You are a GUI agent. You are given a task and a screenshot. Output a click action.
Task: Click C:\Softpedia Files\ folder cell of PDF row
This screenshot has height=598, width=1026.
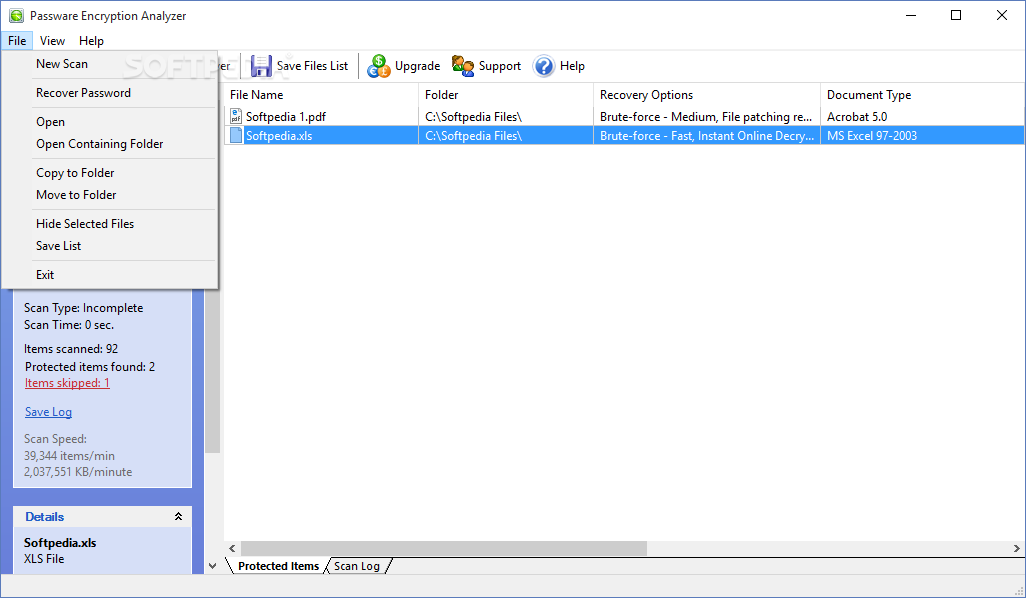[x=473, y=116]
